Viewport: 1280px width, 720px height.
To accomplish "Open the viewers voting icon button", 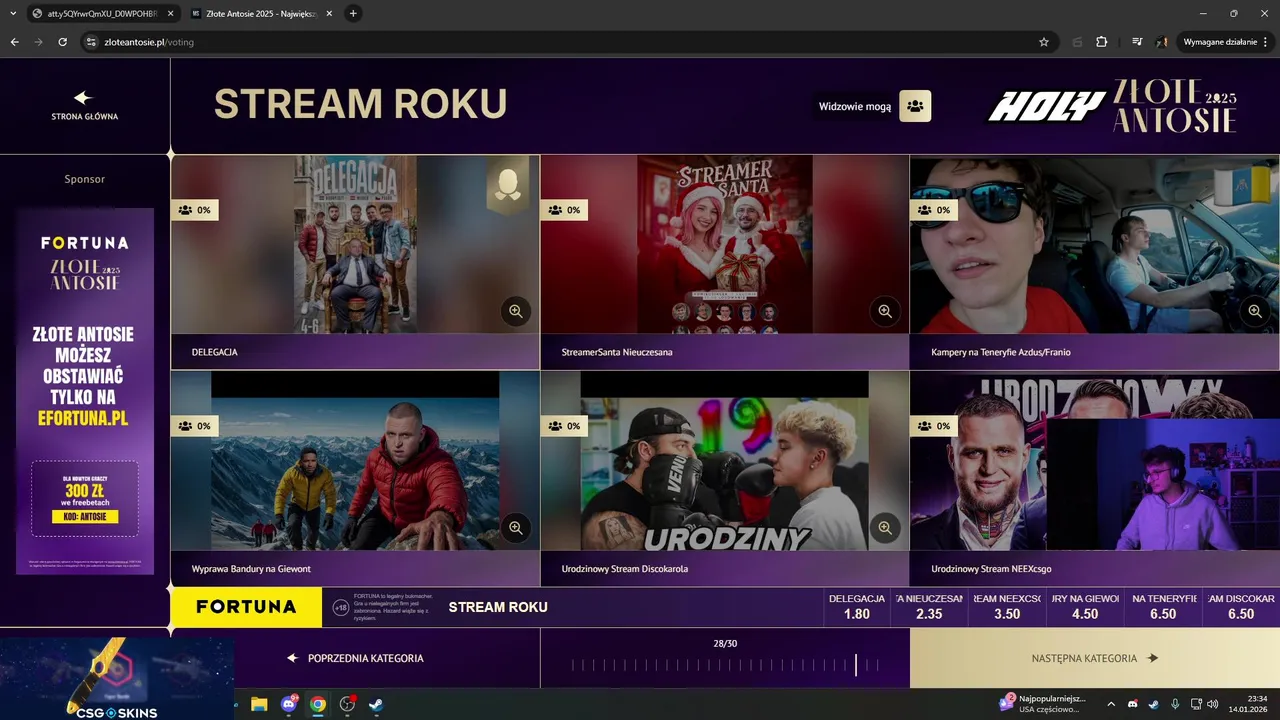I will pos(915,106).
